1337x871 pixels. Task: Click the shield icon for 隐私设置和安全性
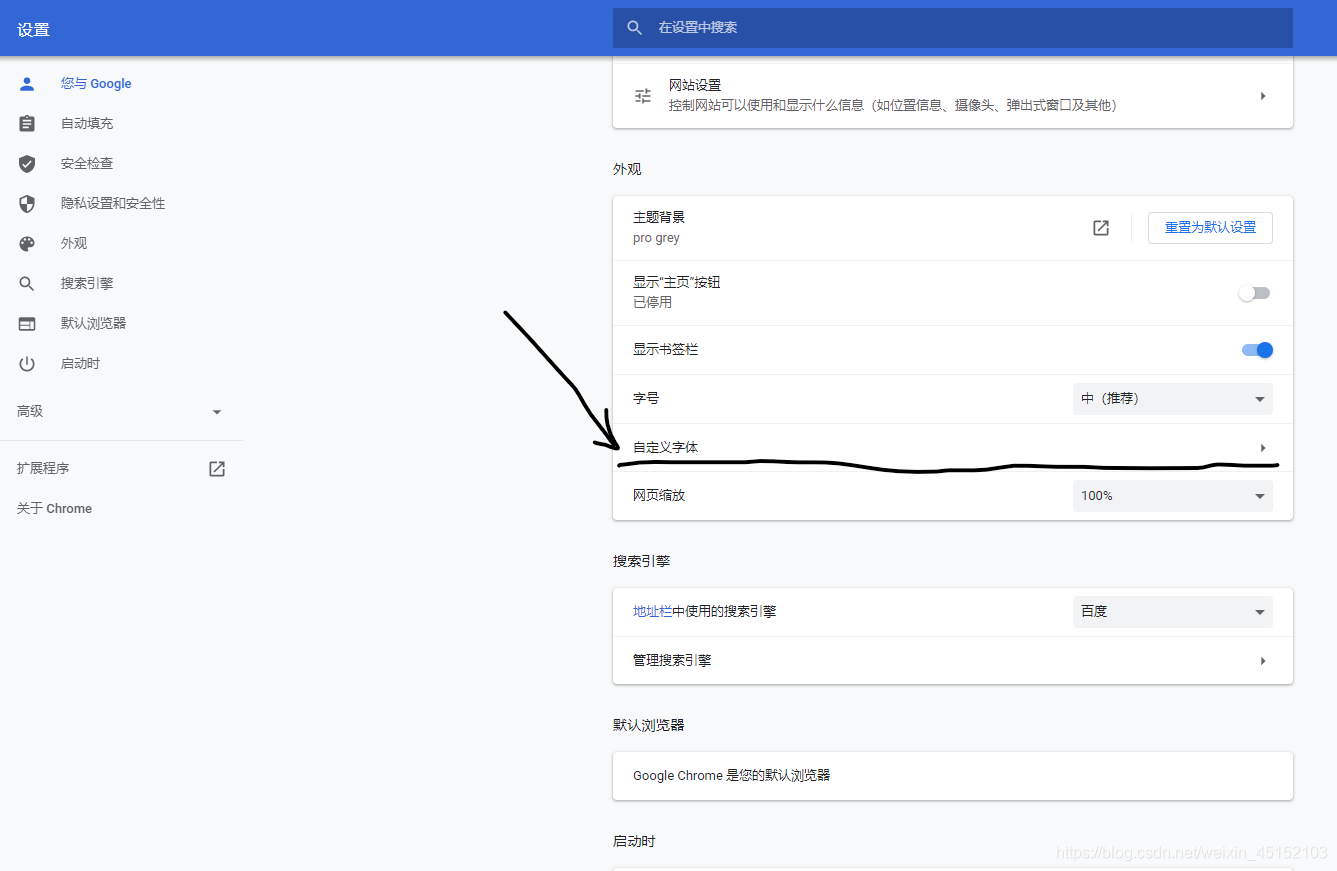point(27,204)
